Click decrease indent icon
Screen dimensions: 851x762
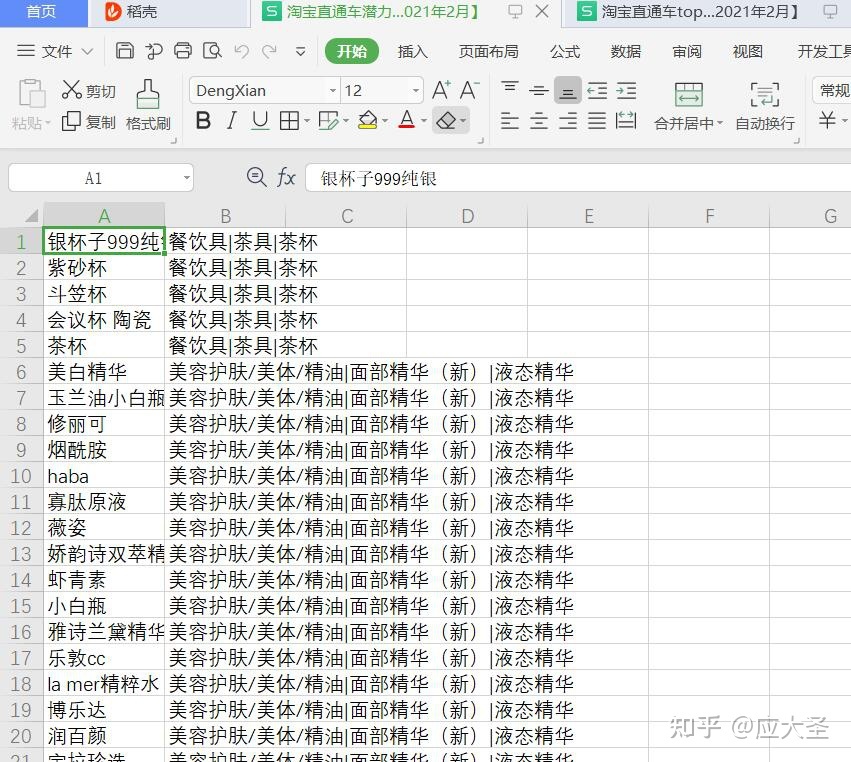click(x=598, y=91)
